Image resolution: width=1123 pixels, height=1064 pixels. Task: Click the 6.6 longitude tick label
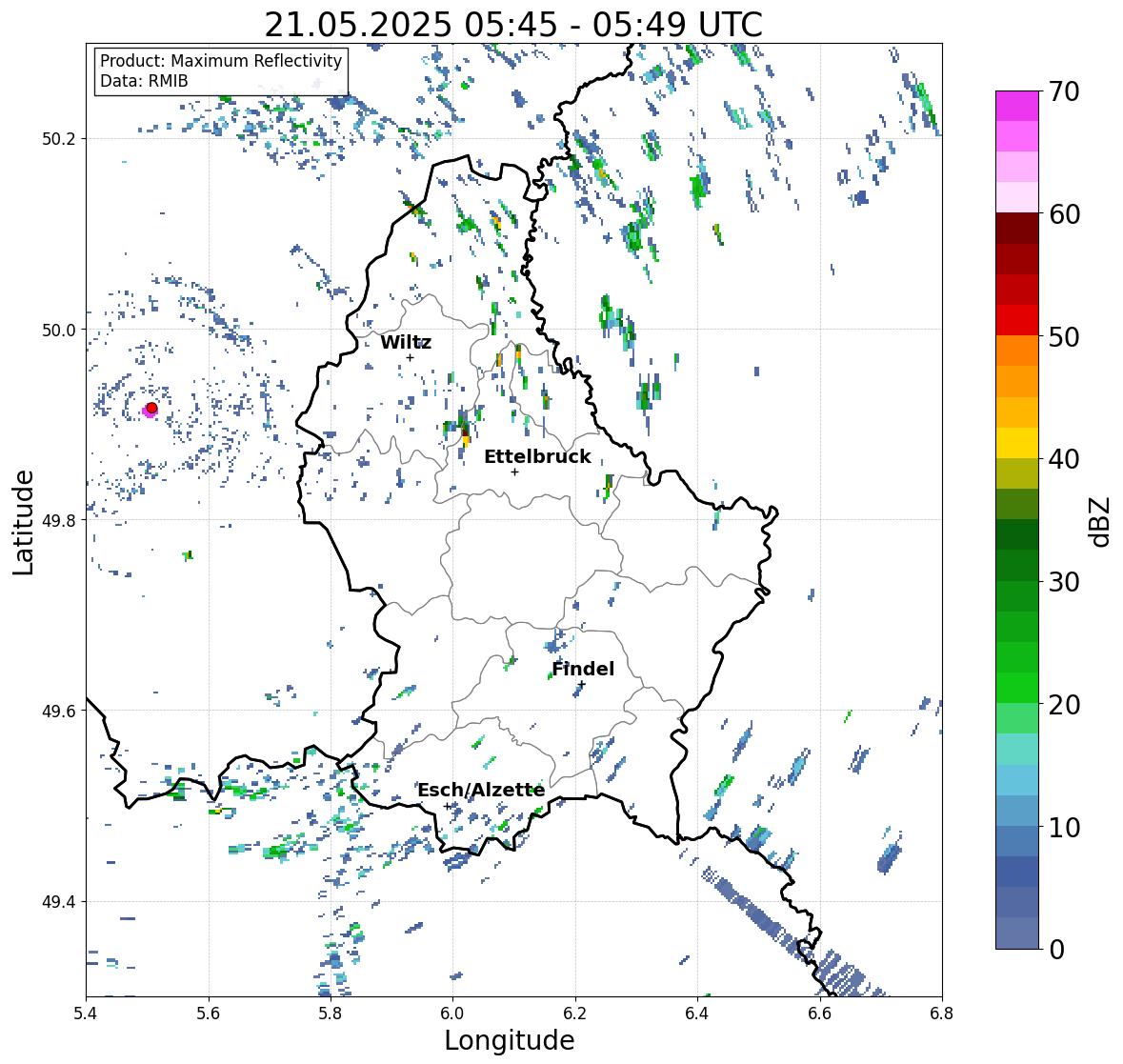pyautogui.click(x=820, y=1013)
